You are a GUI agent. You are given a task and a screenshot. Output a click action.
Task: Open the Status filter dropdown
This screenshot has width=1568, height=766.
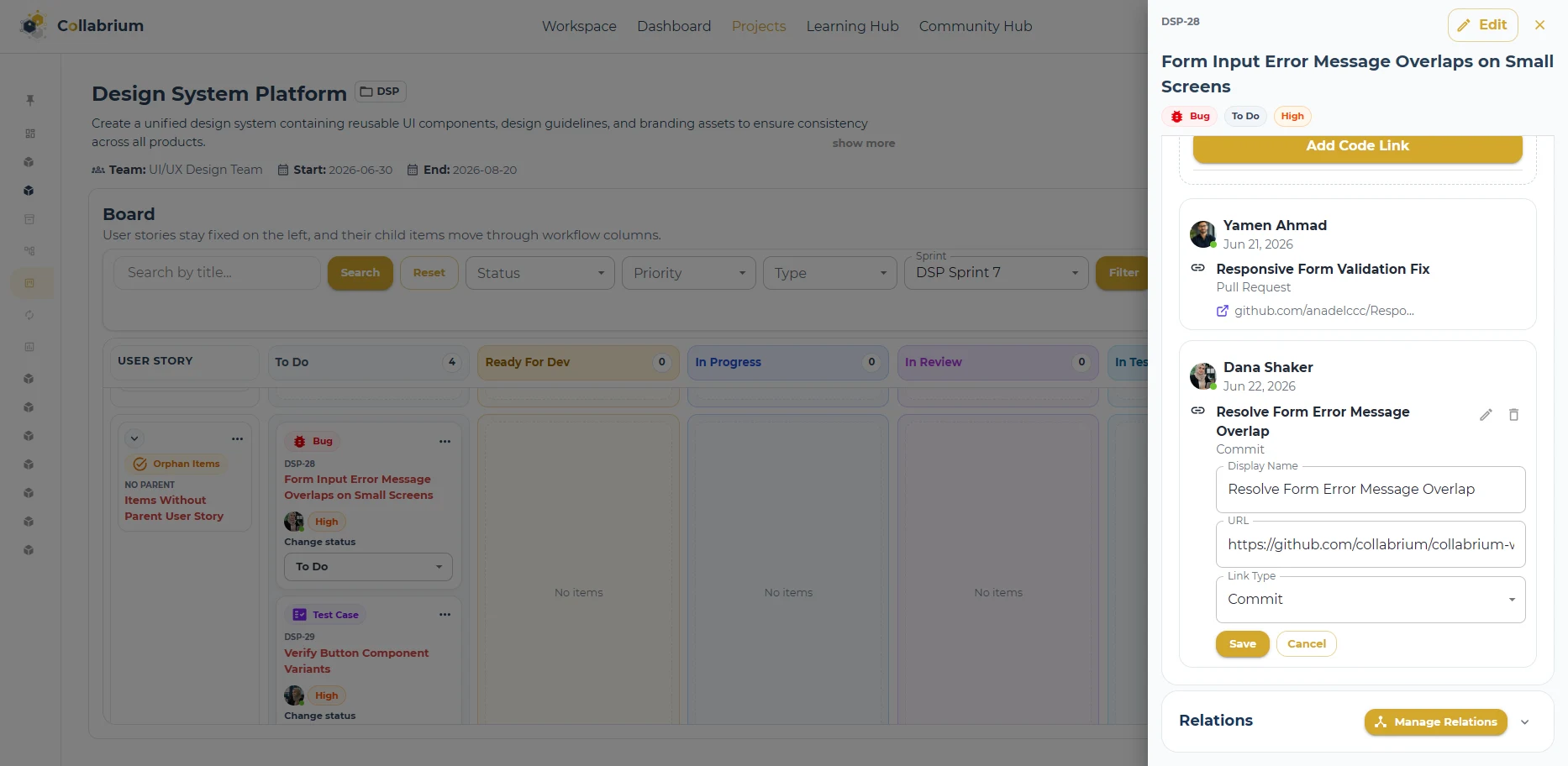[x=540, y=273]
